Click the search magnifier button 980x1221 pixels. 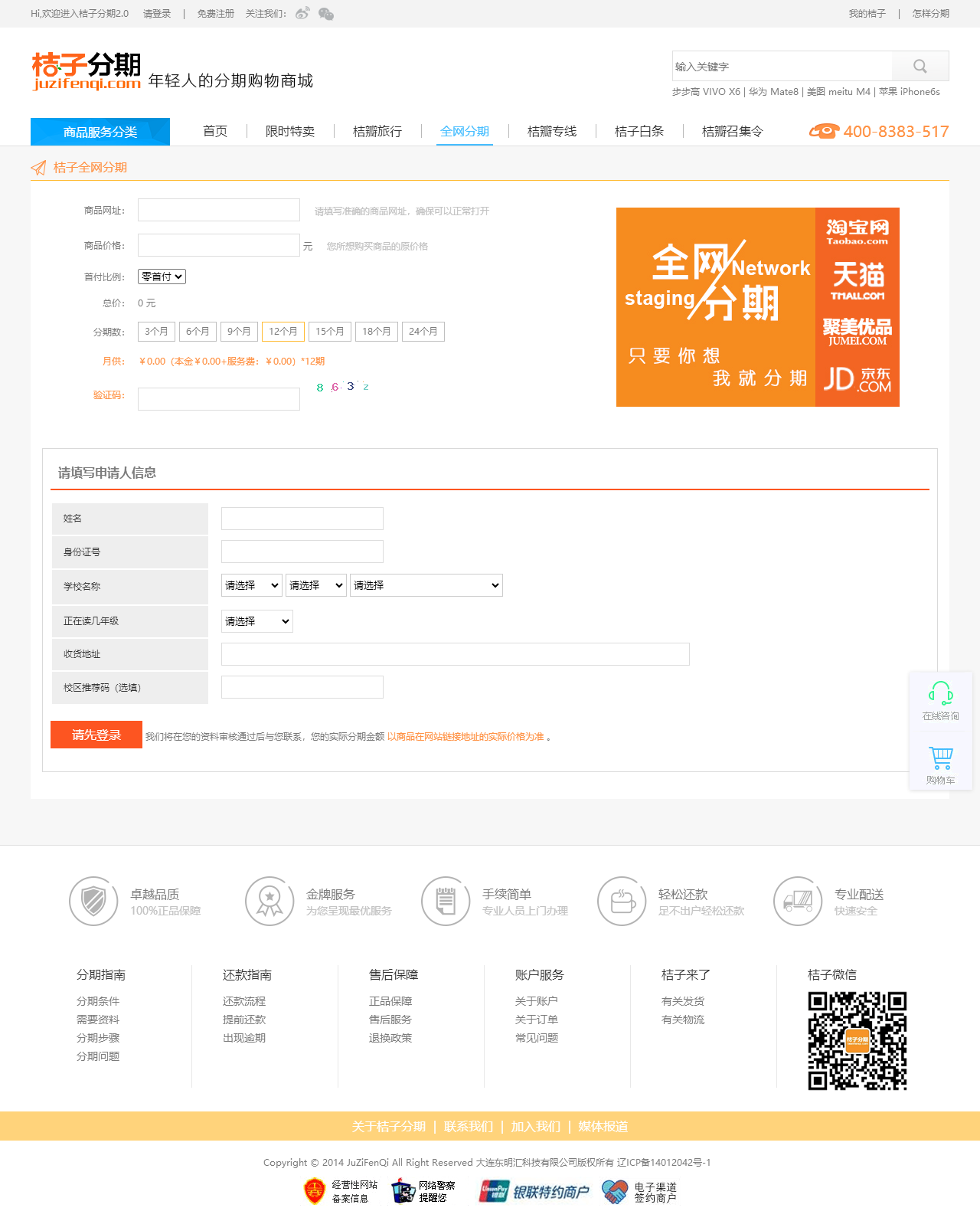(x=920, y=67)
